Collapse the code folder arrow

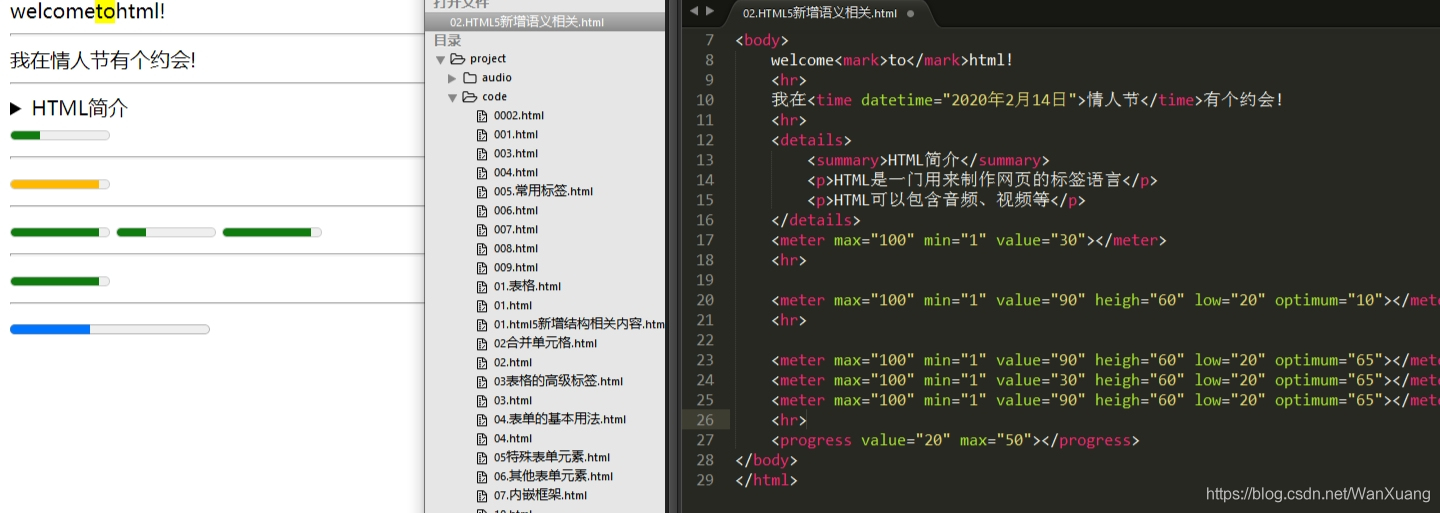point(452,97)
